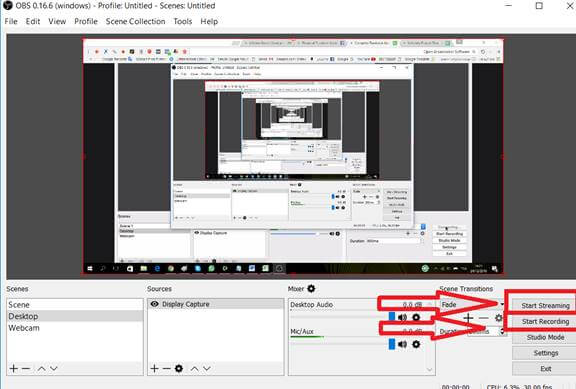Click Mic/Aux volume slider handle
The width and height of the screenshot is (576, 389).
[x=392, y=344]
